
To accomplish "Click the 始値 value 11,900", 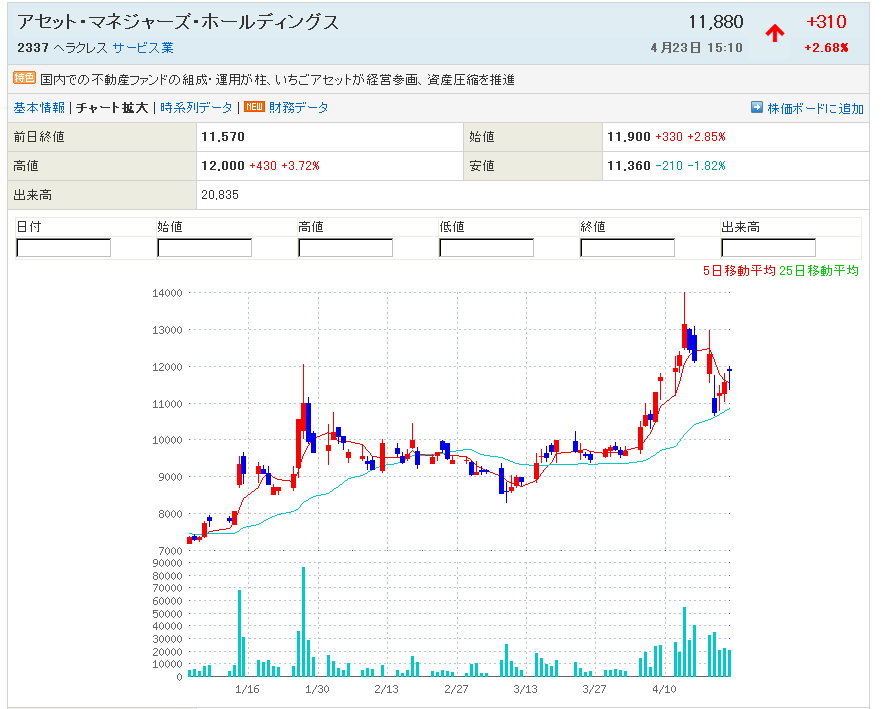I will point(629,137).
